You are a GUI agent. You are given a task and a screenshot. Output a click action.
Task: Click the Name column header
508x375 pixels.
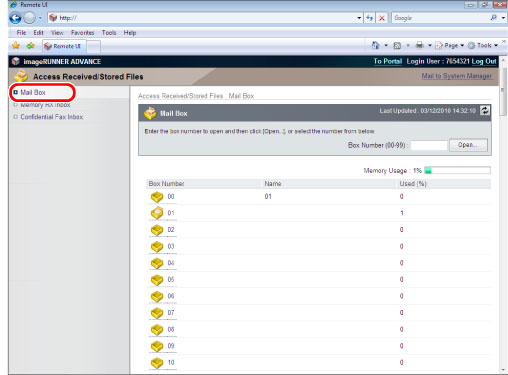[x=273, y=184]
